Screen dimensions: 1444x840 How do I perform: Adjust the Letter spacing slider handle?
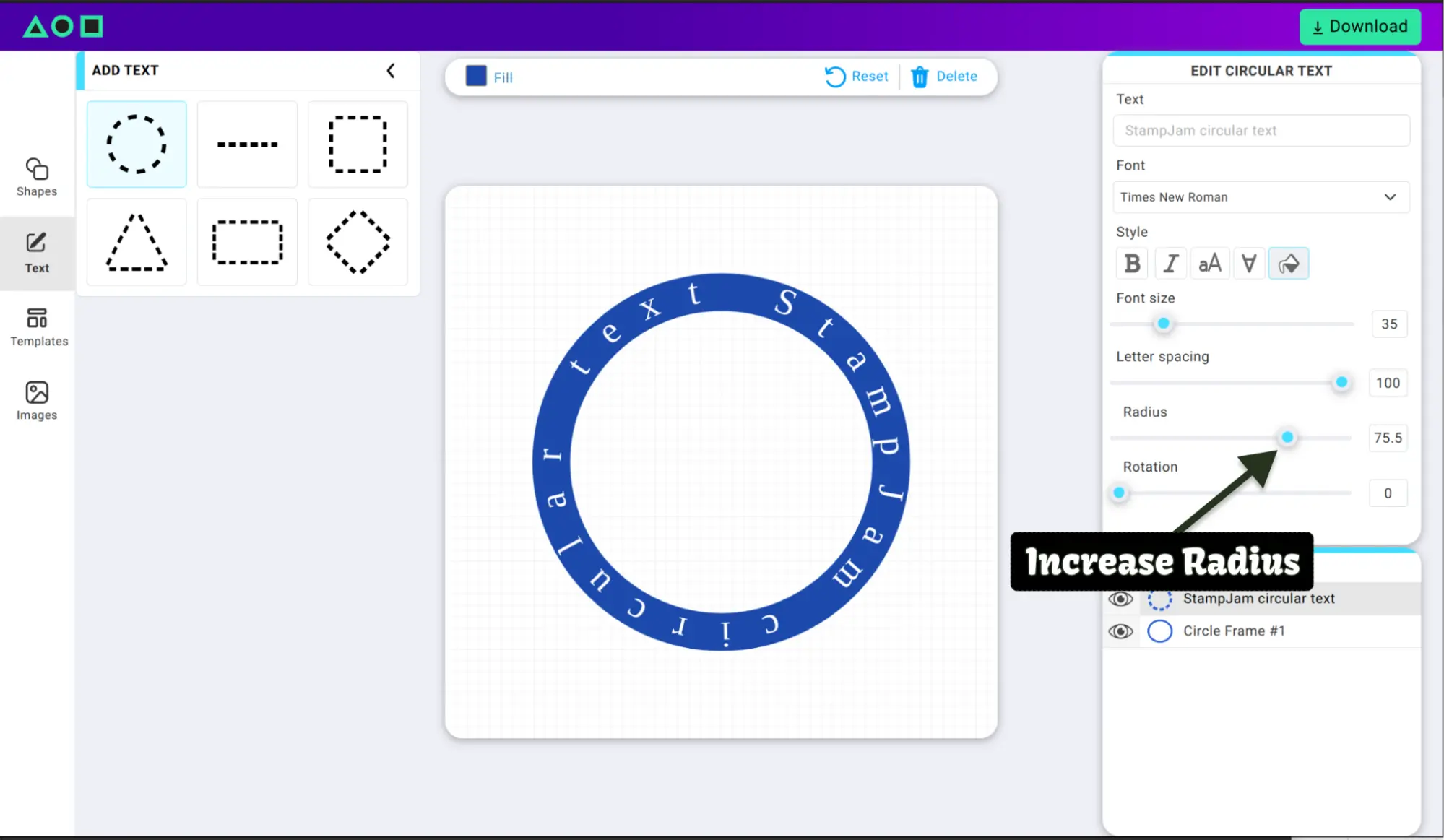(x=1341, y=382)
